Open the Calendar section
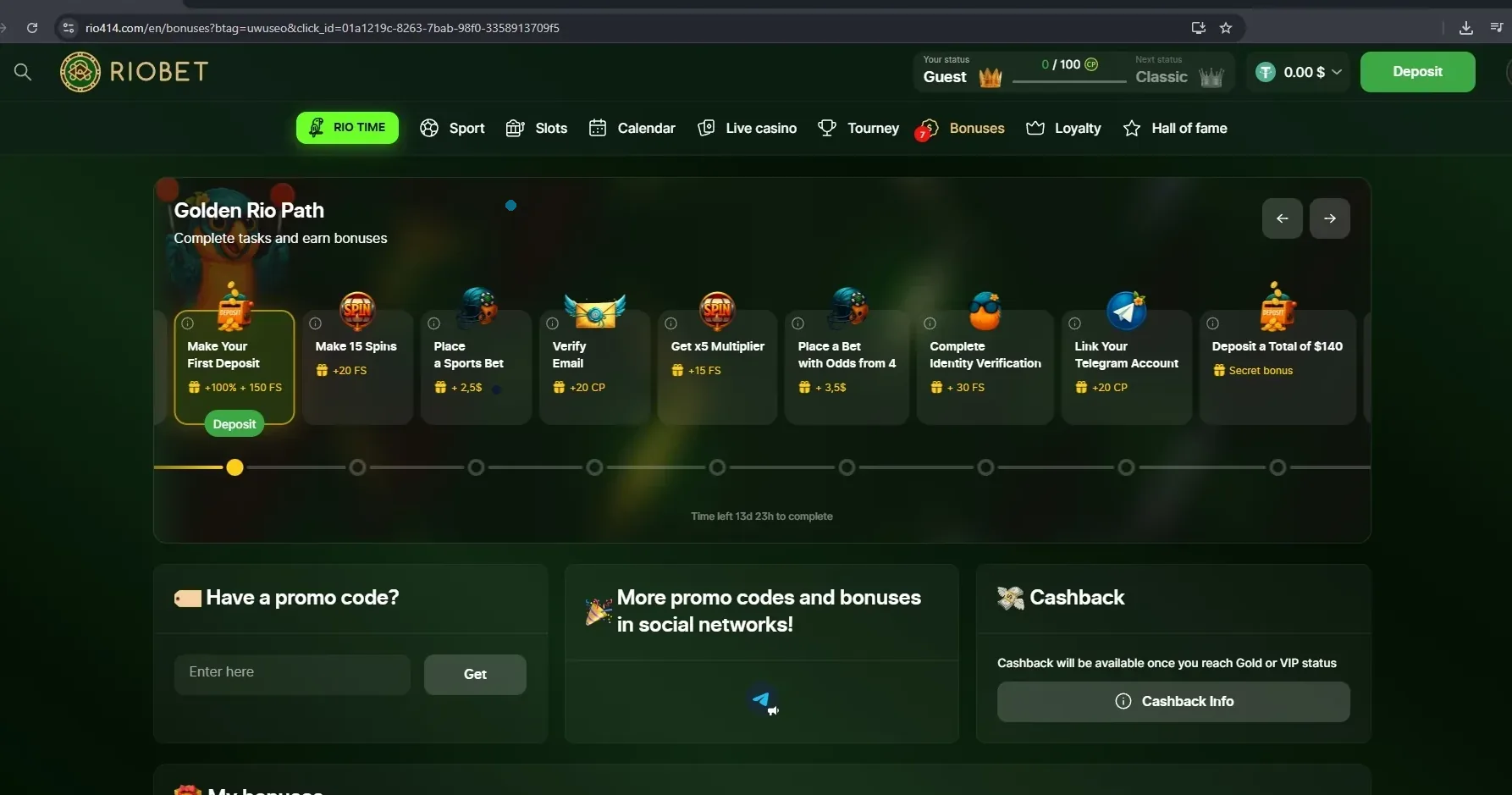This screenshot has height=795, width=1512. point(632,129)
